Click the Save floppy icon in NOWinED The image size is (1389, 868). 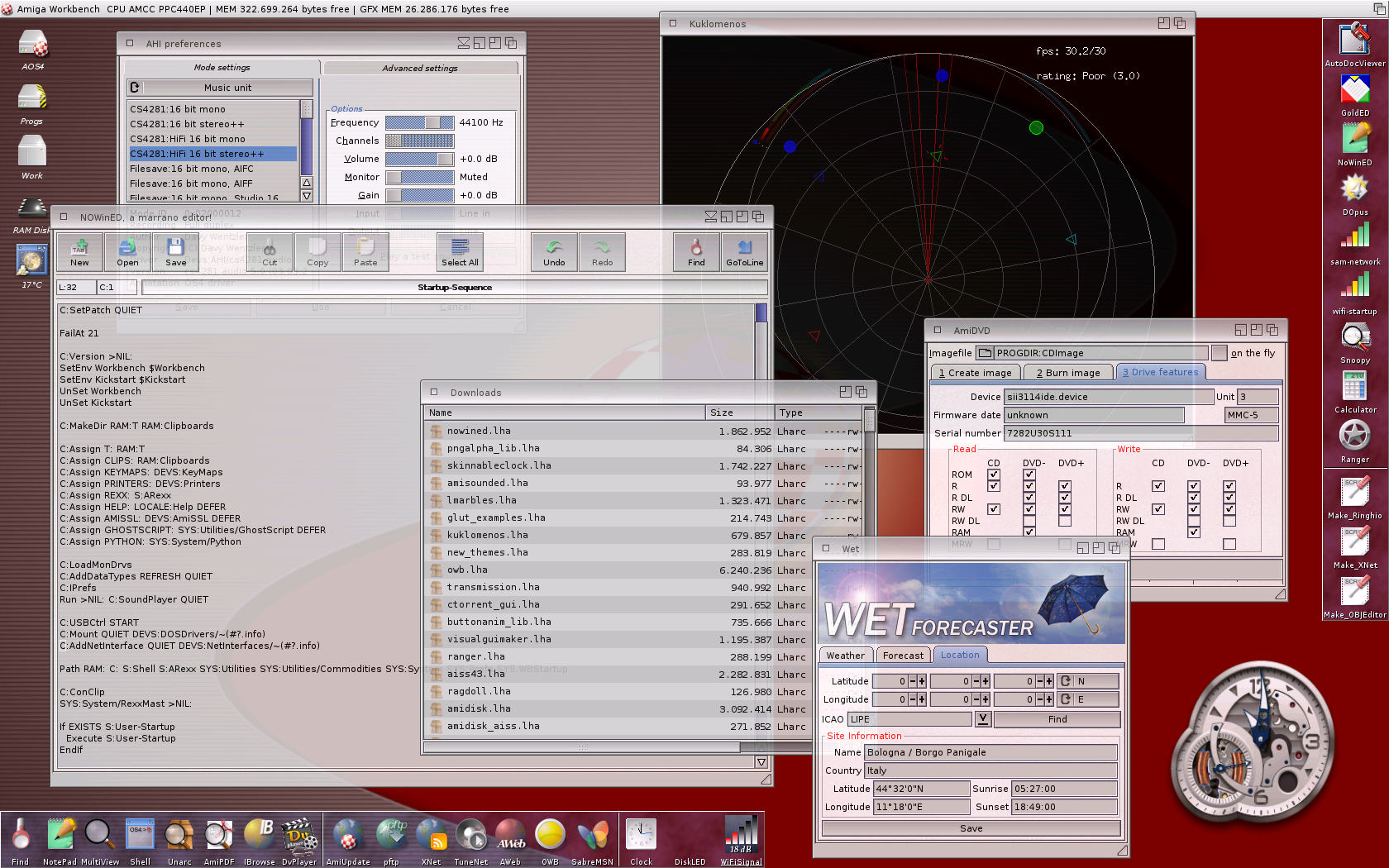[x=175, y=251]
